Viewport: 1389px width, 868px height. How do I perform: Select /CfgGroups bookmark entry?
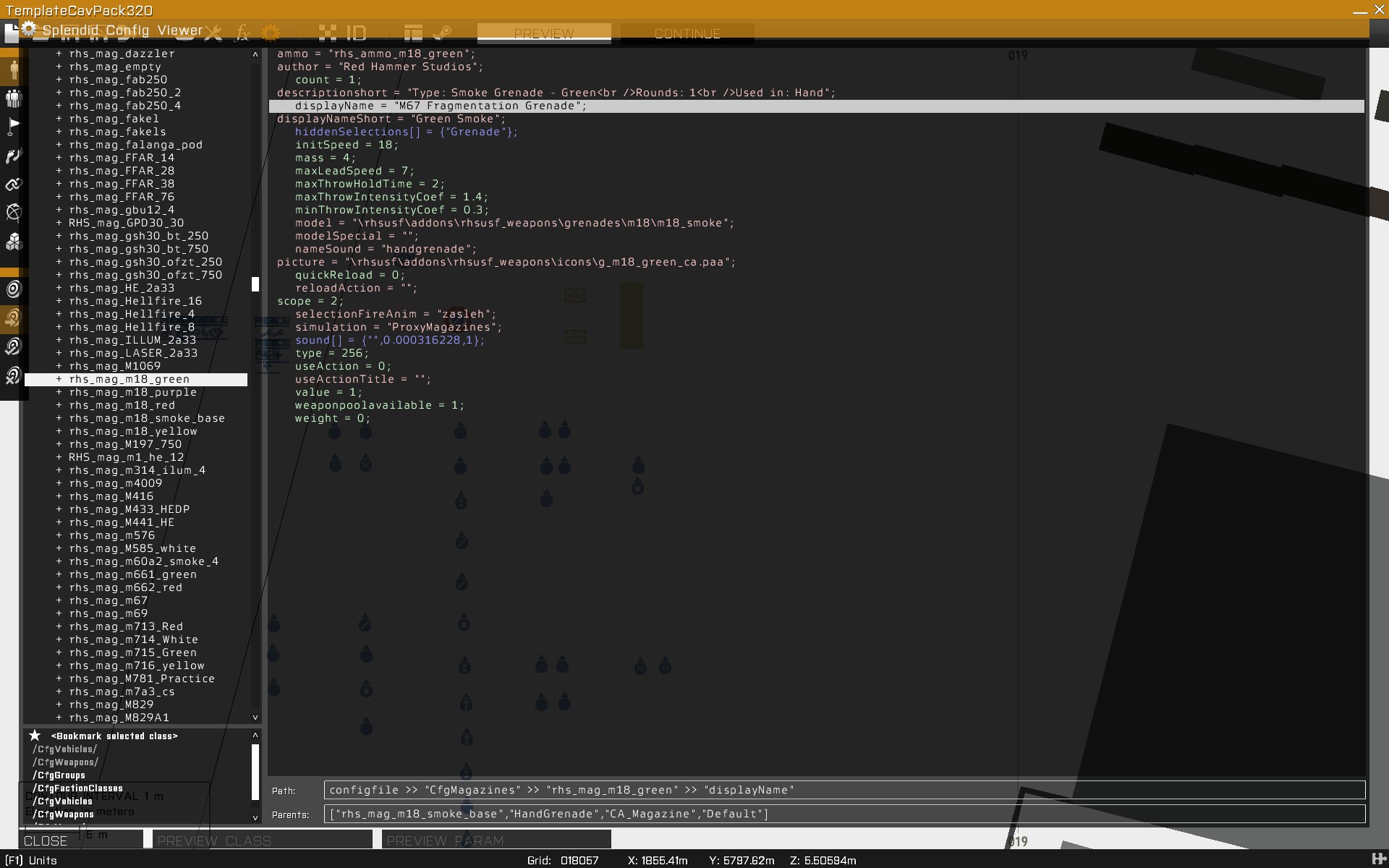tap(59, 775)
